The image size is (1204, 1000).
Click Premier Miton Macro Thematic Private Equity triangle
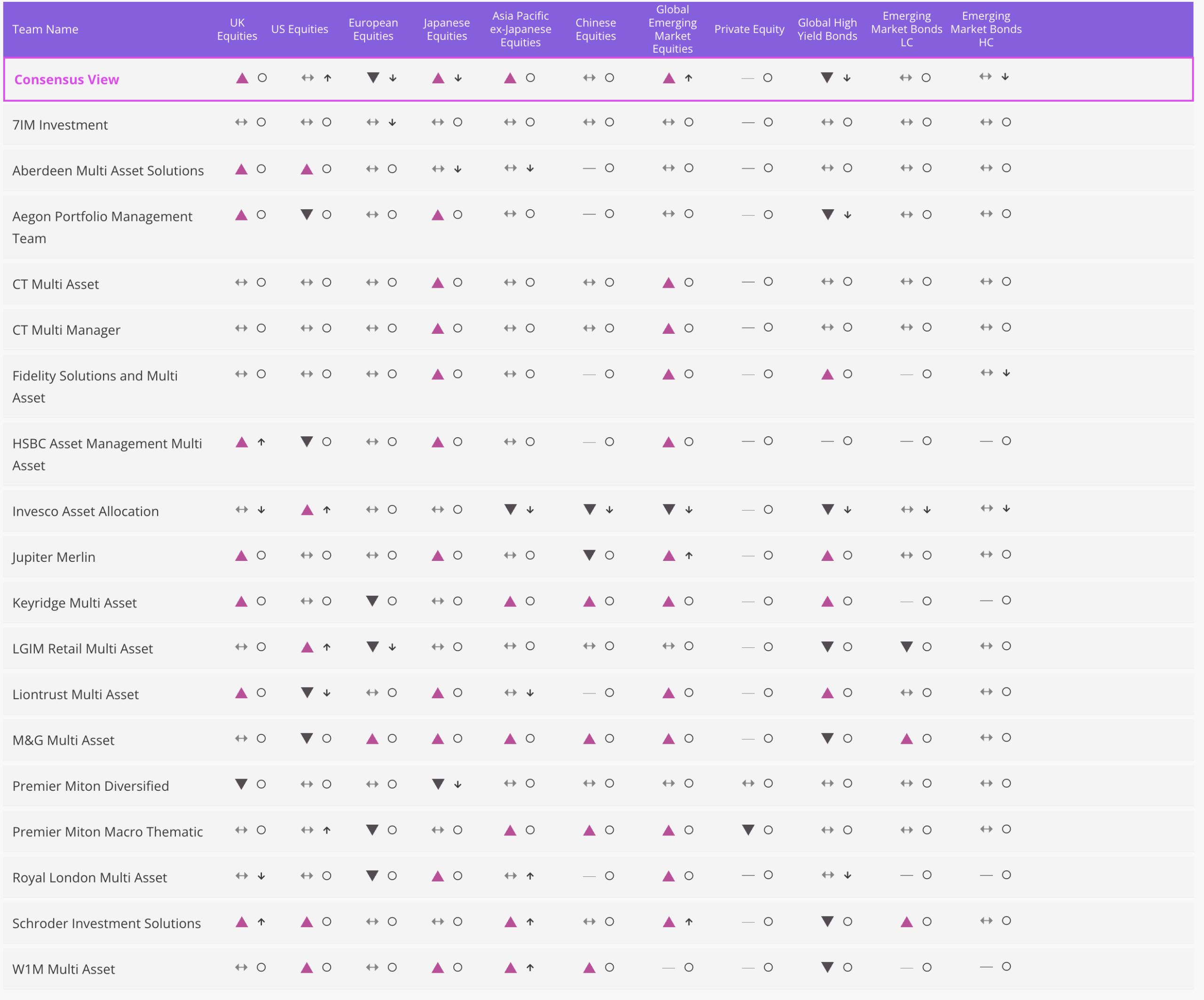(x=748, y=830)
